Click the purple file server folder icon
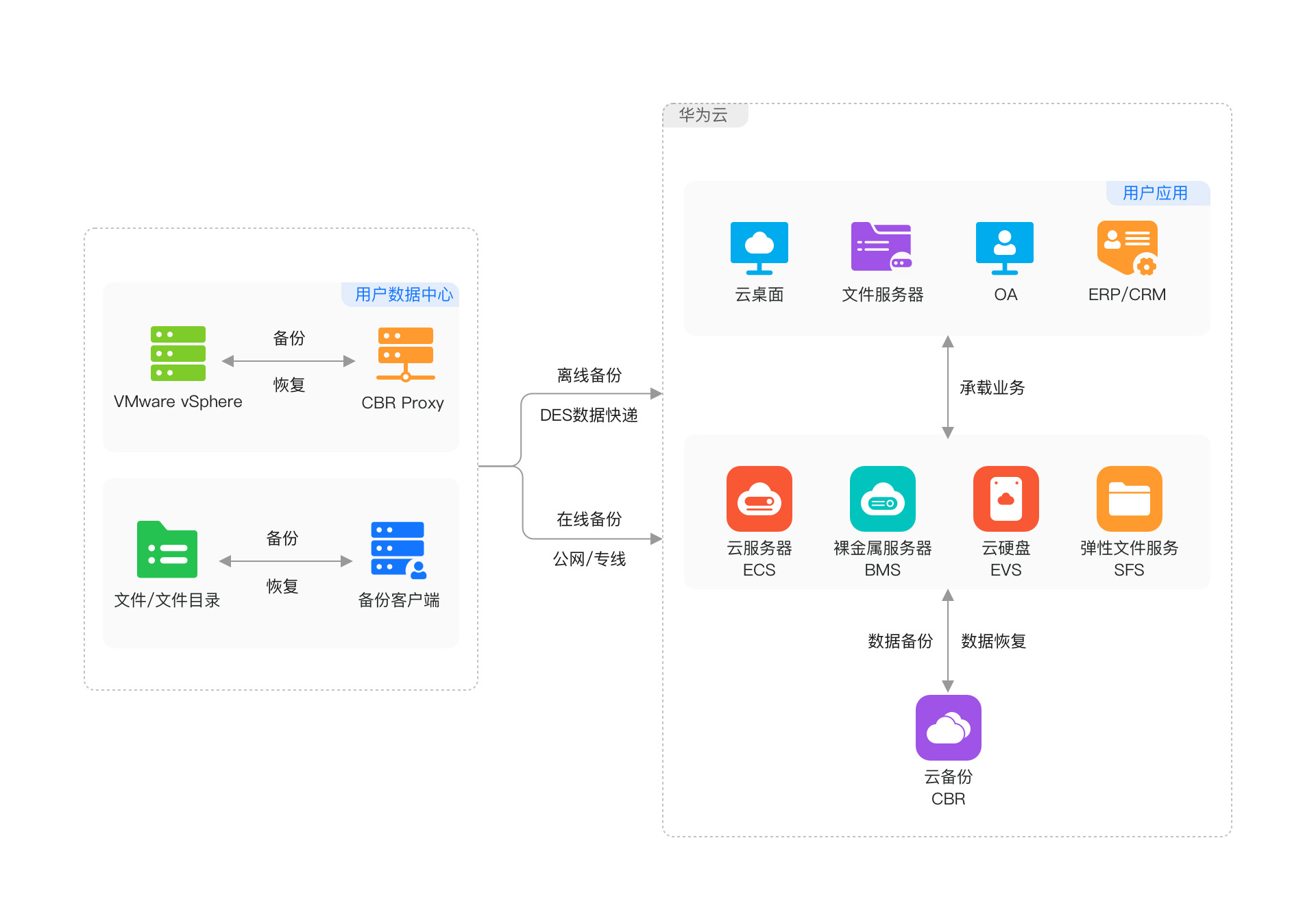Viewport: 1316px width, 910px height. [881, 247]
